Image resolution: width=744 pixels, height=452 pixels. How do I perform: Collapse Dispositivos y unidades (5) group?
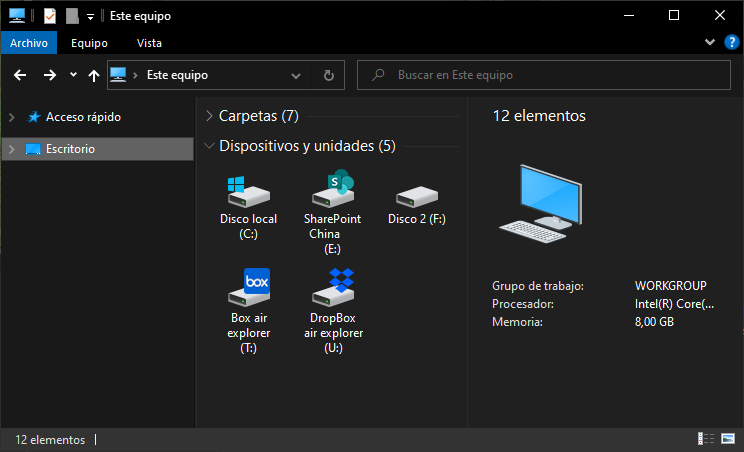click(209, 146)
